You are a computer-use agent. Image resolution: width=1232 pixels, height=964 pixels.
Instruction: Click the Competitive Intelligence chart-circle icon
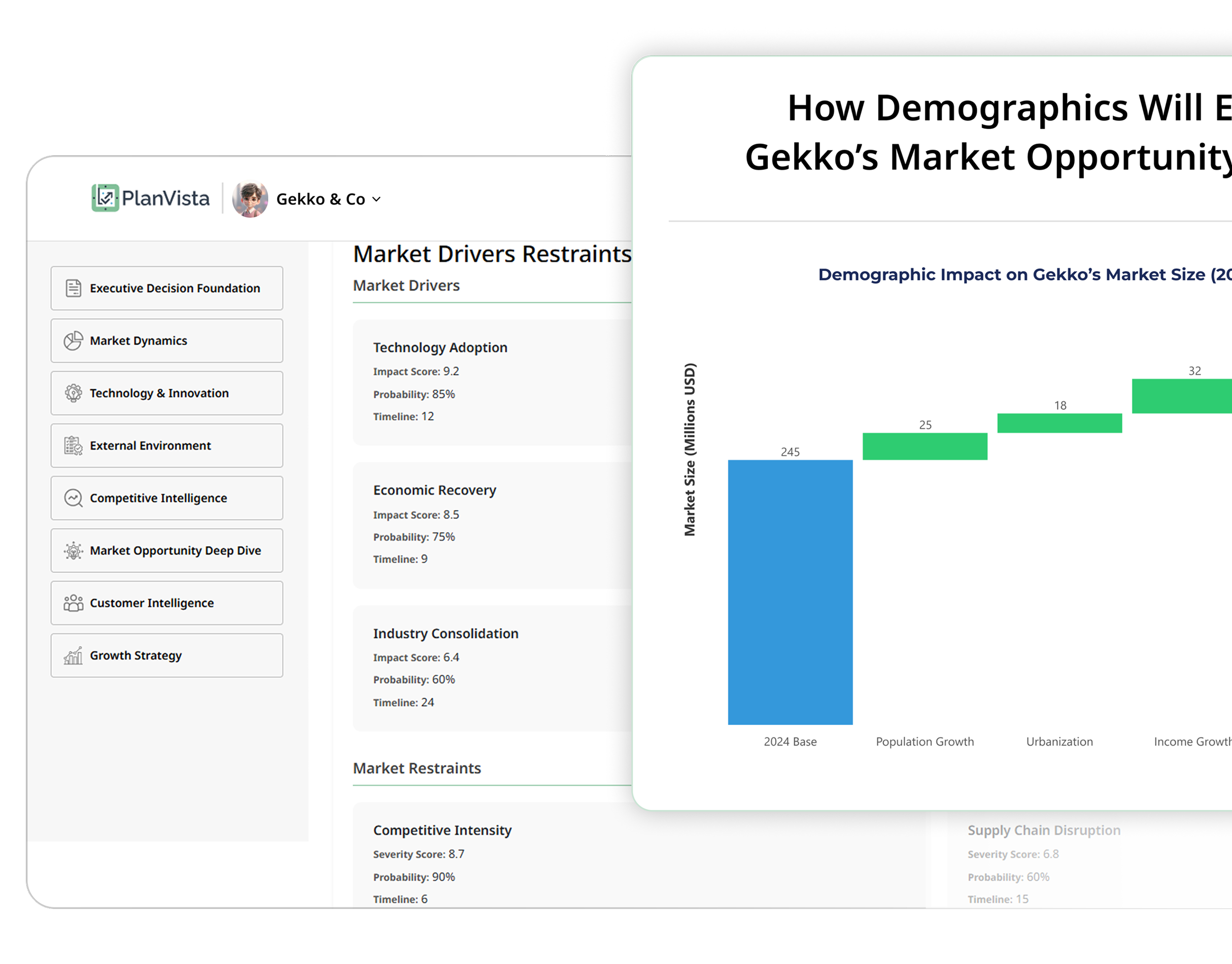(74, 498)
